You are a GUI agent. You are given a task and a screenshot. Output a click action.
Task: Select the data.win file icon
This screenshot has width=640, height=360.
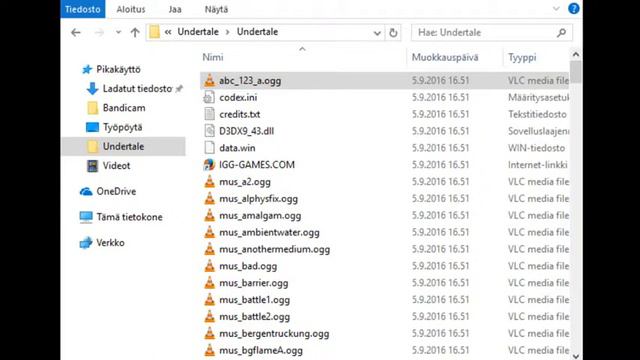coord(209,148)
